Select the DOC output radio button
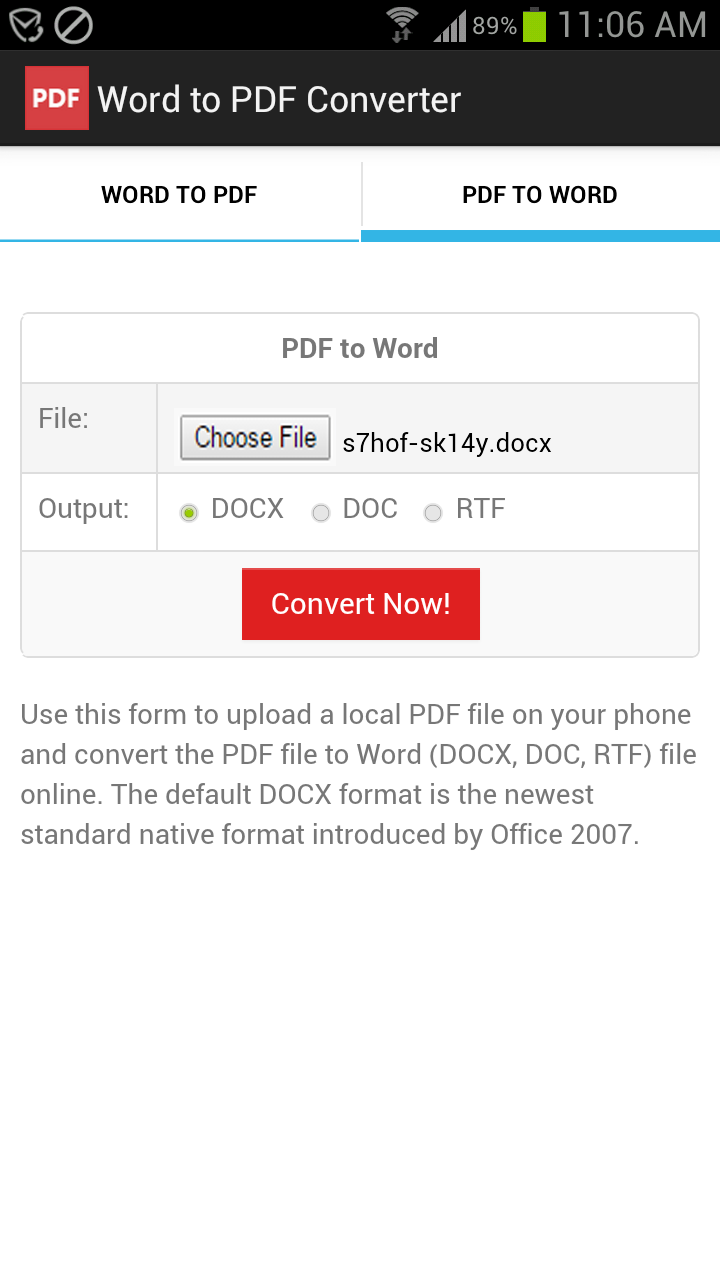 coord(321,513)
